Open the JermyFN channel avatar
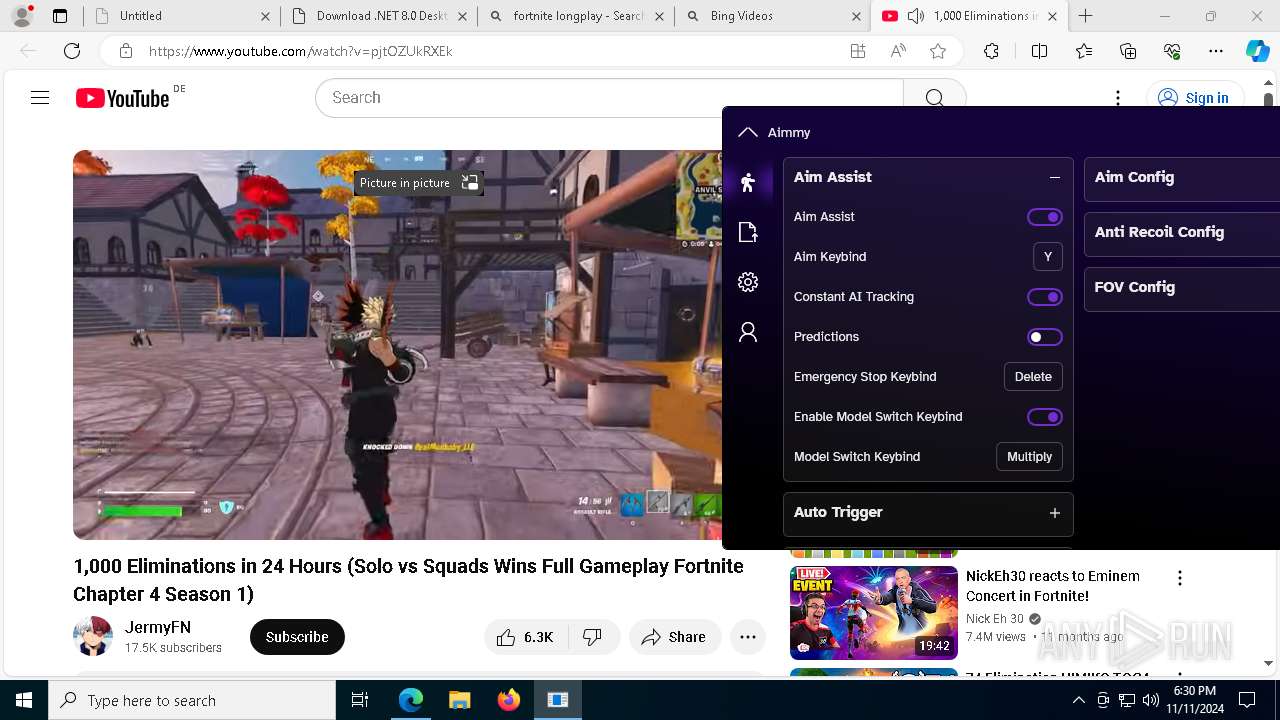Viewport: 1280px width, 720px height. 93,637
